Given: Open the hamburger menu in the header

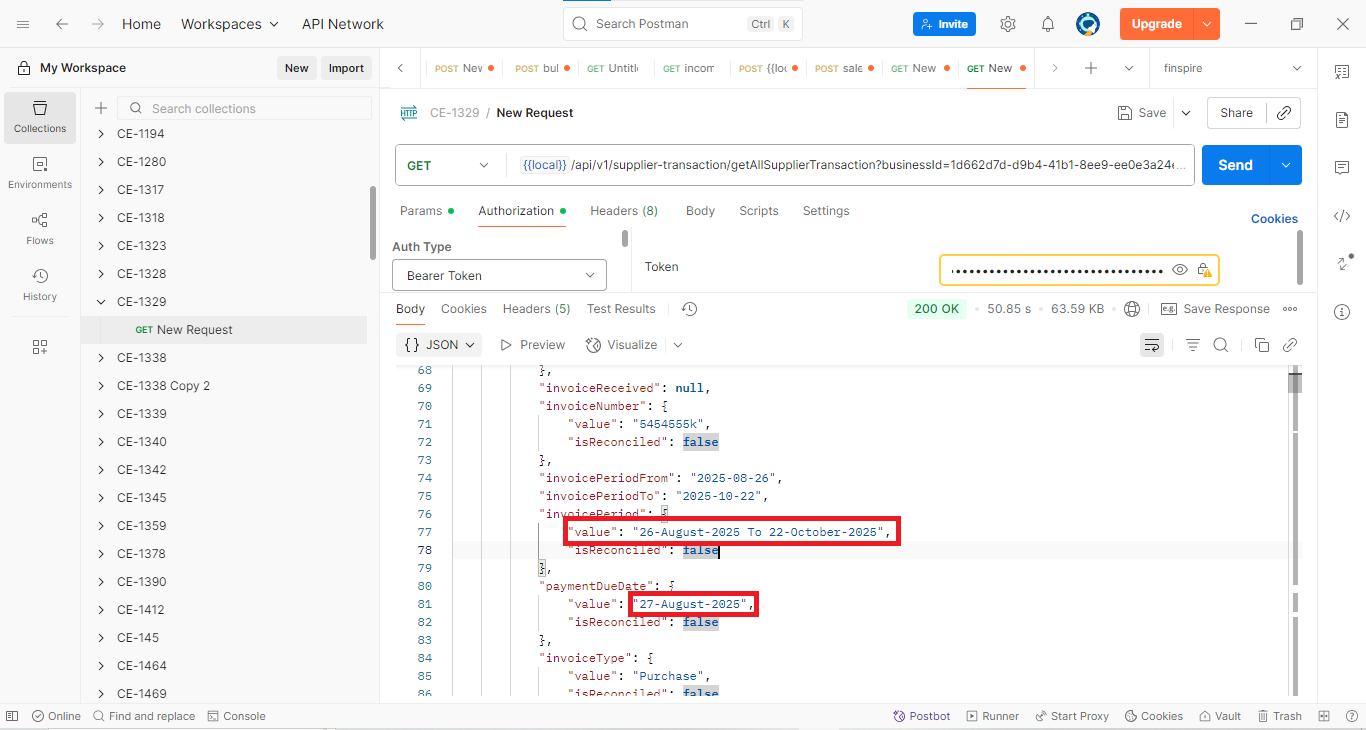Looking at the screenshot, I should (23, 24).
